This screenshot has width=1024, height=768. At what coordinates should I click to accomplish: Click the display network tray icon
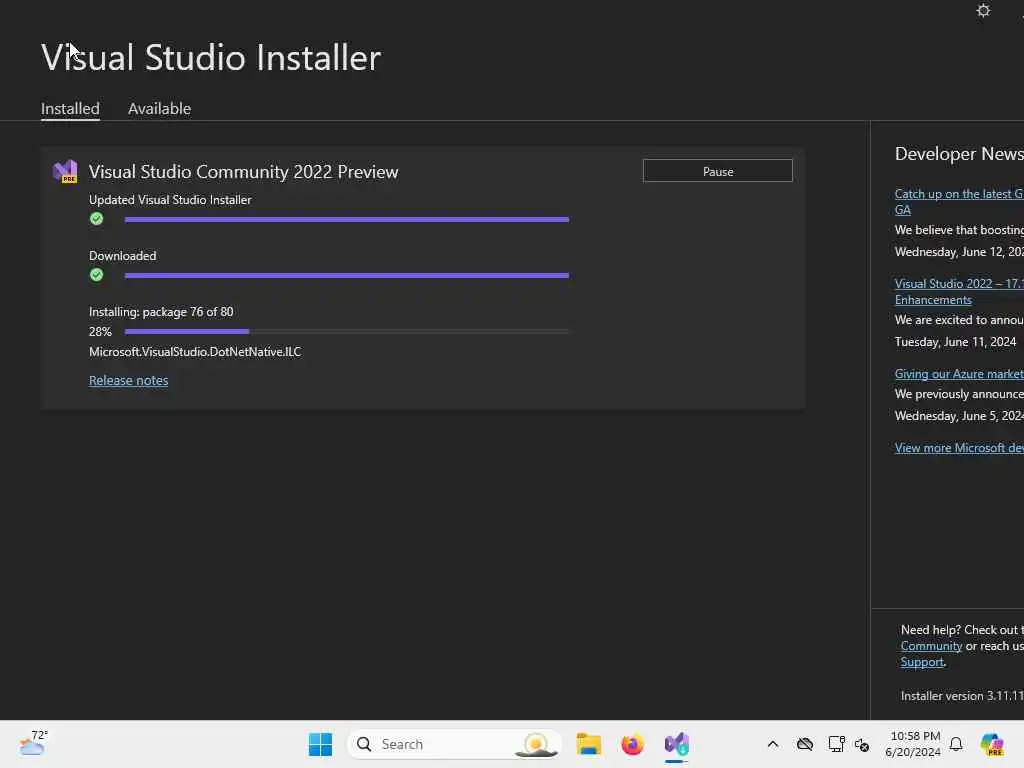tap(836, 744)
